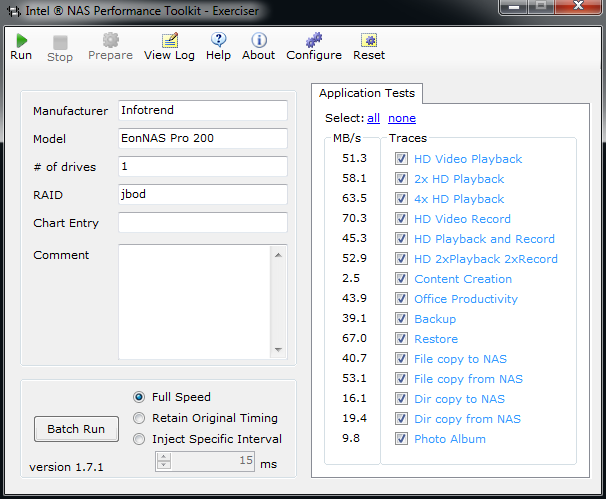The image size is (606, 499).
Task: Uncheck the Content Creation trace
Action: pos(401,279)
